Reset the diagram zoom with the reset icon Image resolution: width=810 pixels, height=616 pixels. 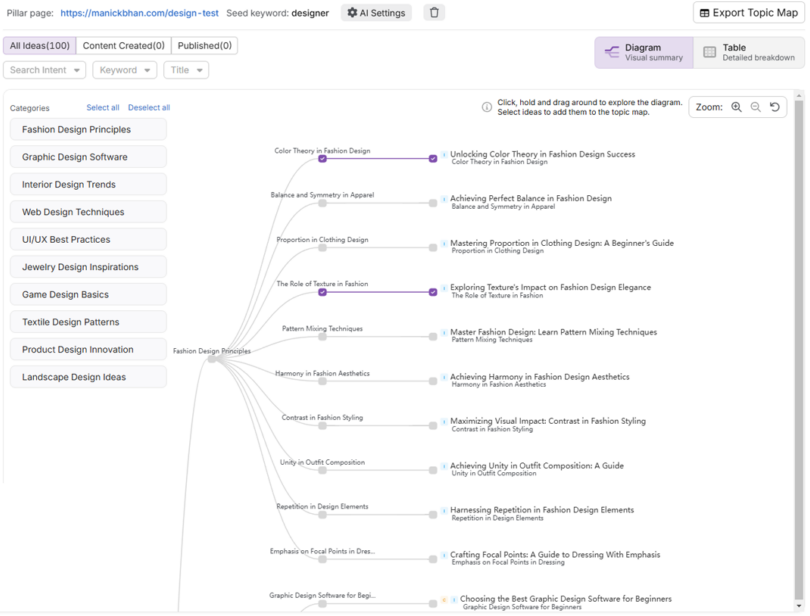tap(775, 106)
